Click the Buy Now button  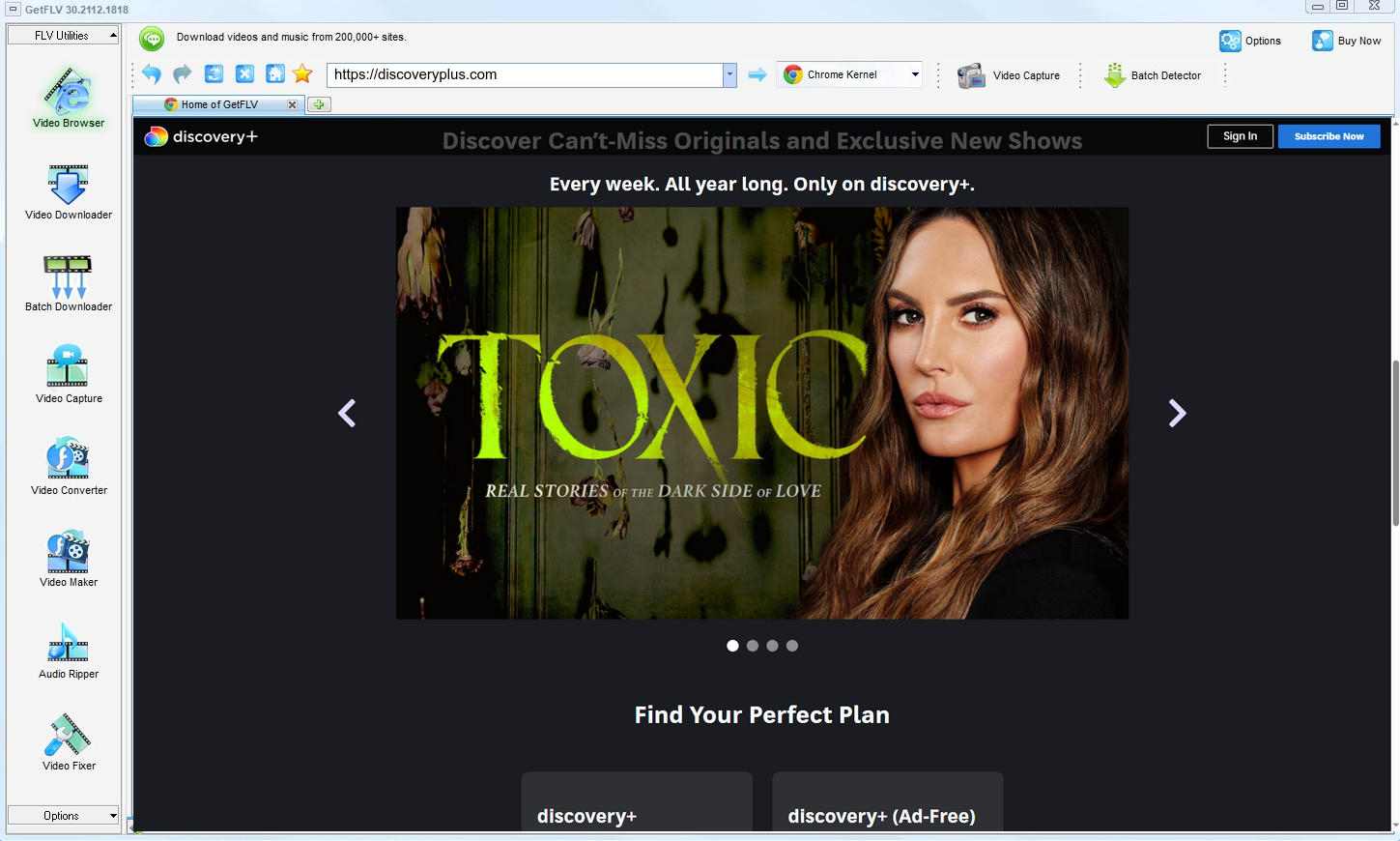coord(1347,41)
